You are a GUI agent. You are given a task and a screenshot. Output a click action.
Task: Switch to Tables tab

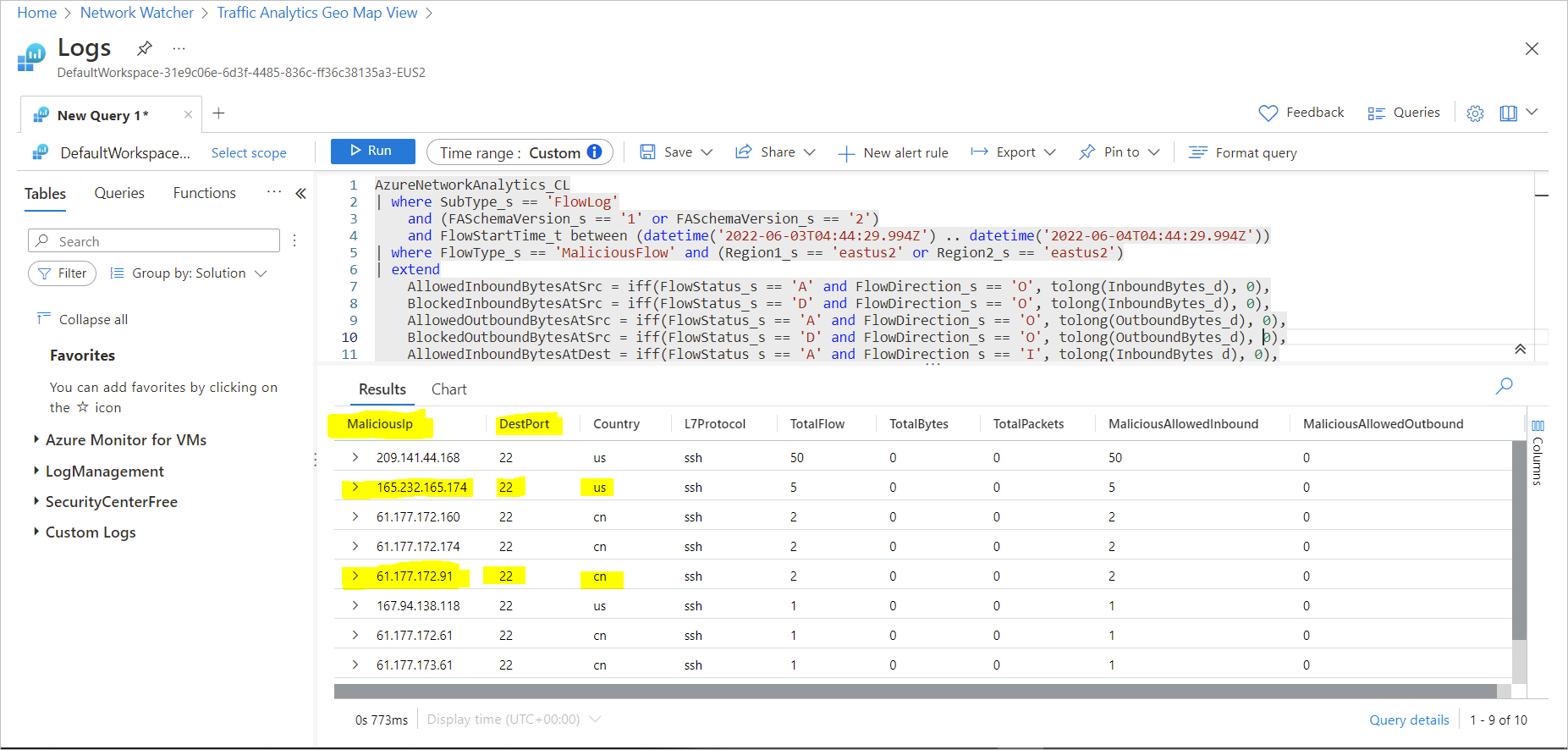pyautogui.click(x=45, y=194)
